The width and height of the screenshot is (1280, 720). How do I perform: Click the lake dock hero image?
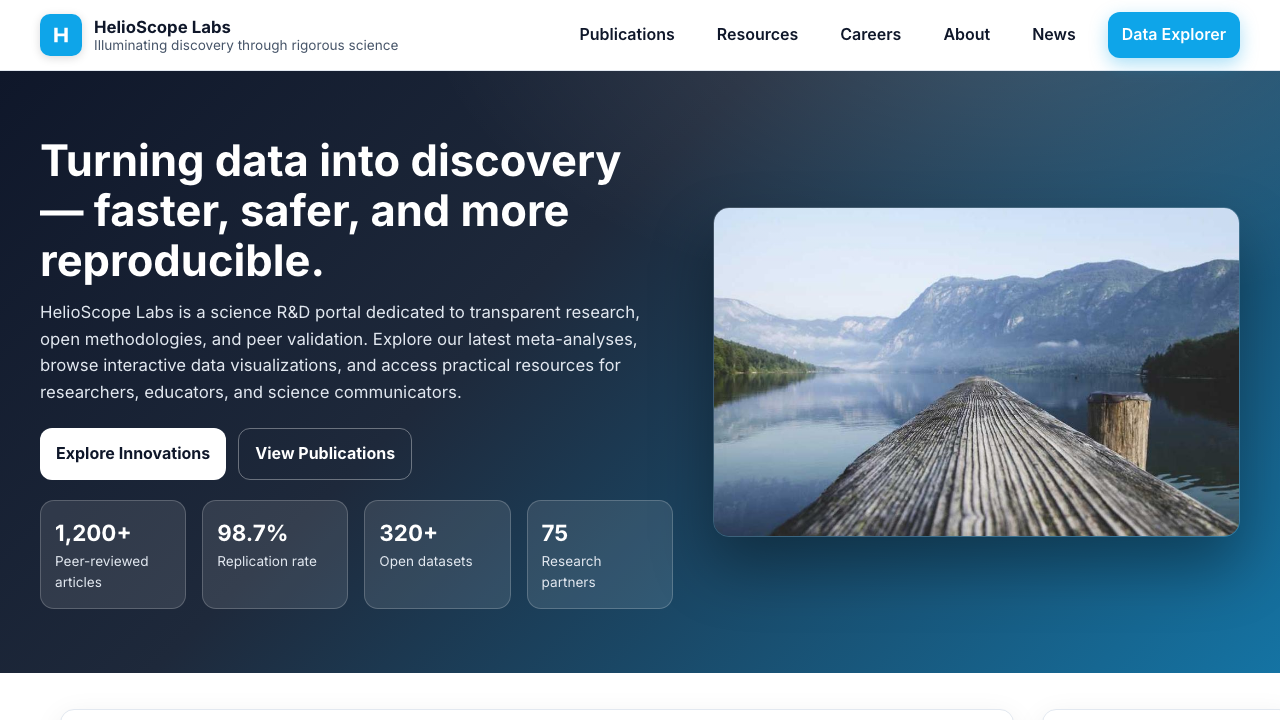coord(976,371)
